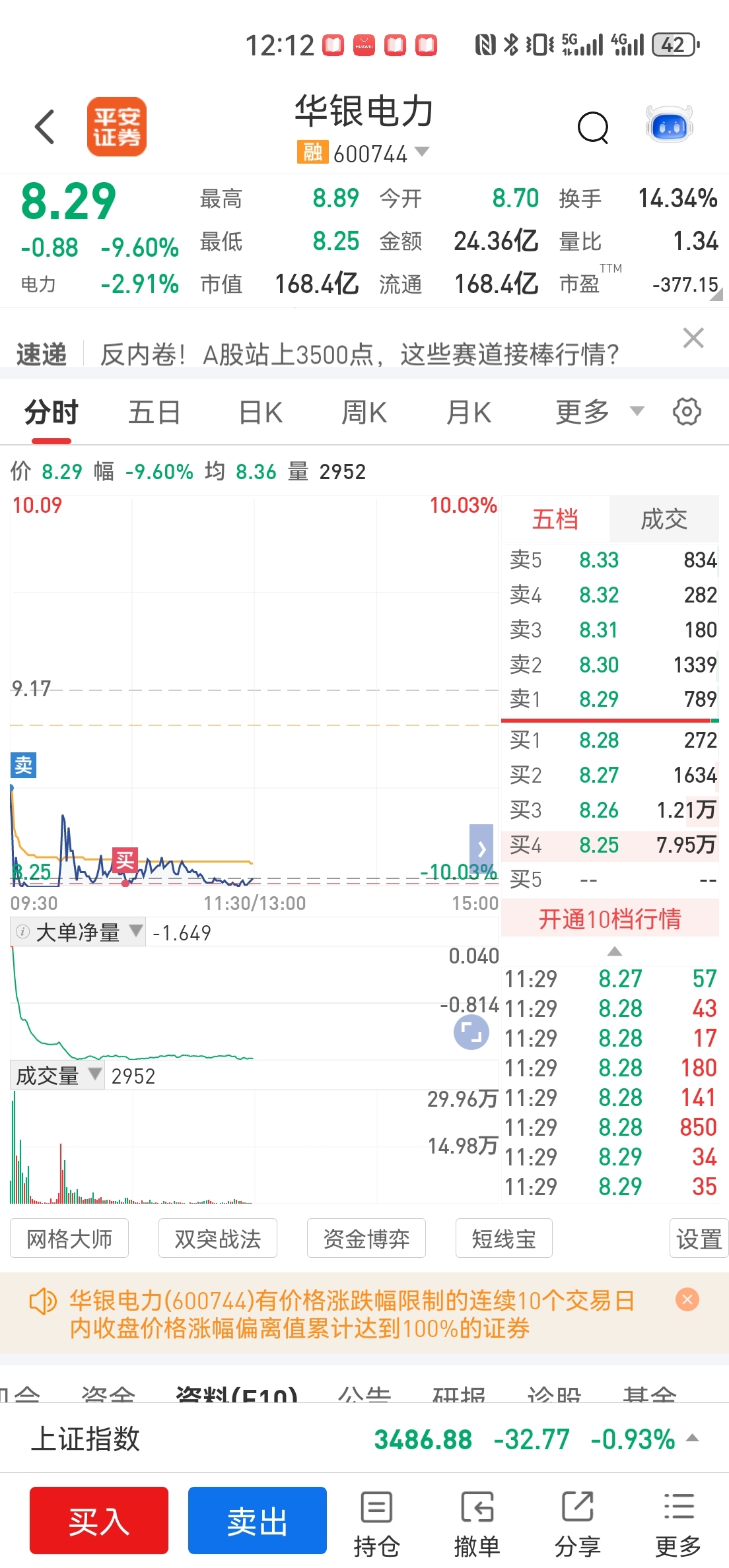Open the 平安证券 logo icon

pos(117,127)
